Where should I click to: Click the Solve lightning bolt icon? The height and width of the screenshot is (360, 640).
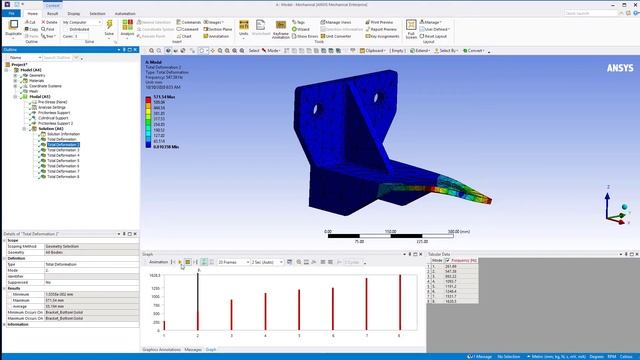pos(109,25)
